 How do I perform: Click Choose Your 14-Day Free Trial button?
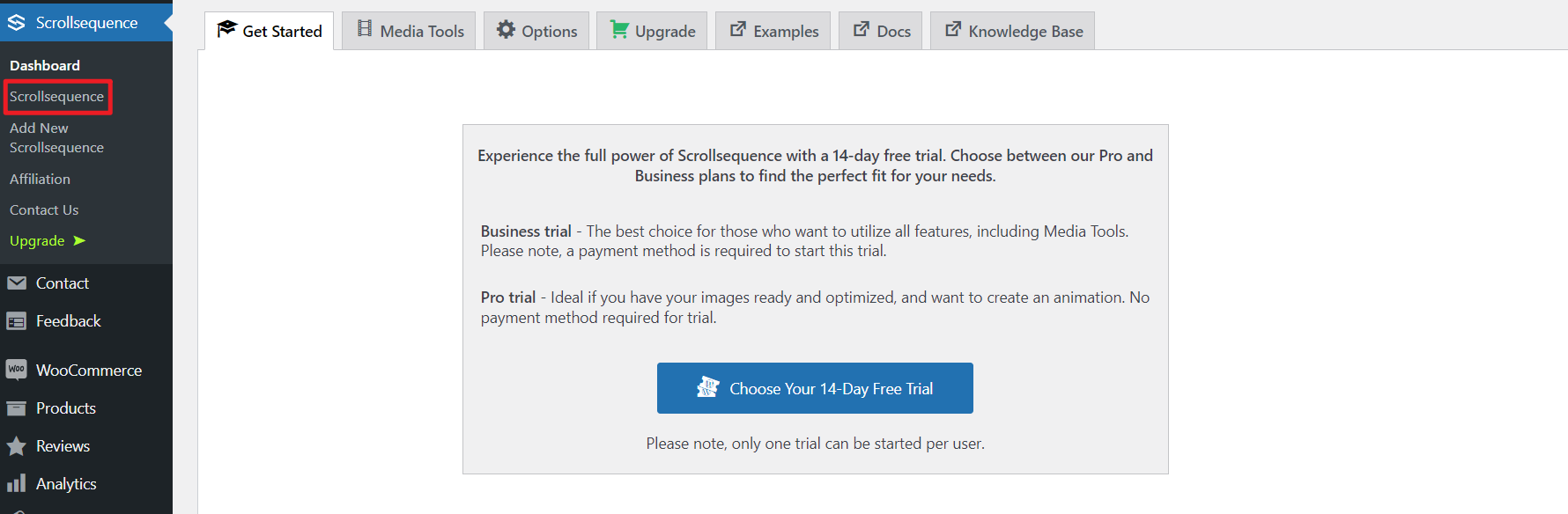pos(815,388)
